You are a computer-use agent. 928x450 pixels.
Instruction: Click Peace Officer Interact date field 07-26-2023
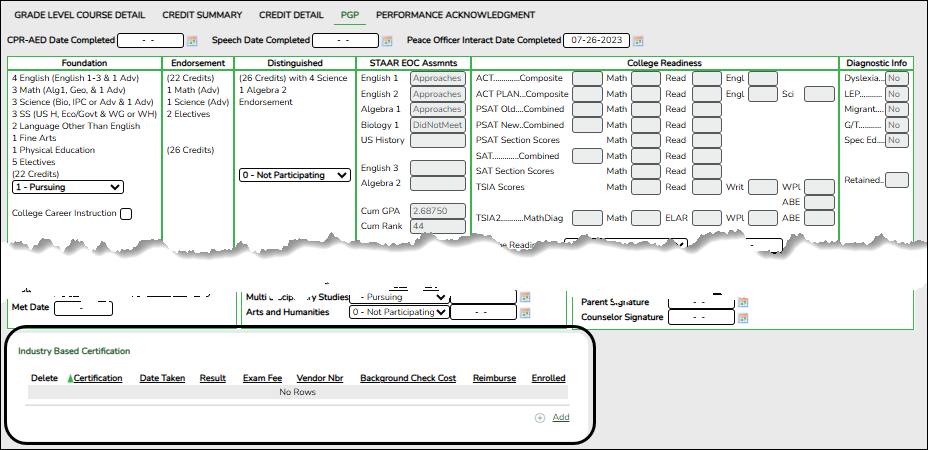point(597,40)
